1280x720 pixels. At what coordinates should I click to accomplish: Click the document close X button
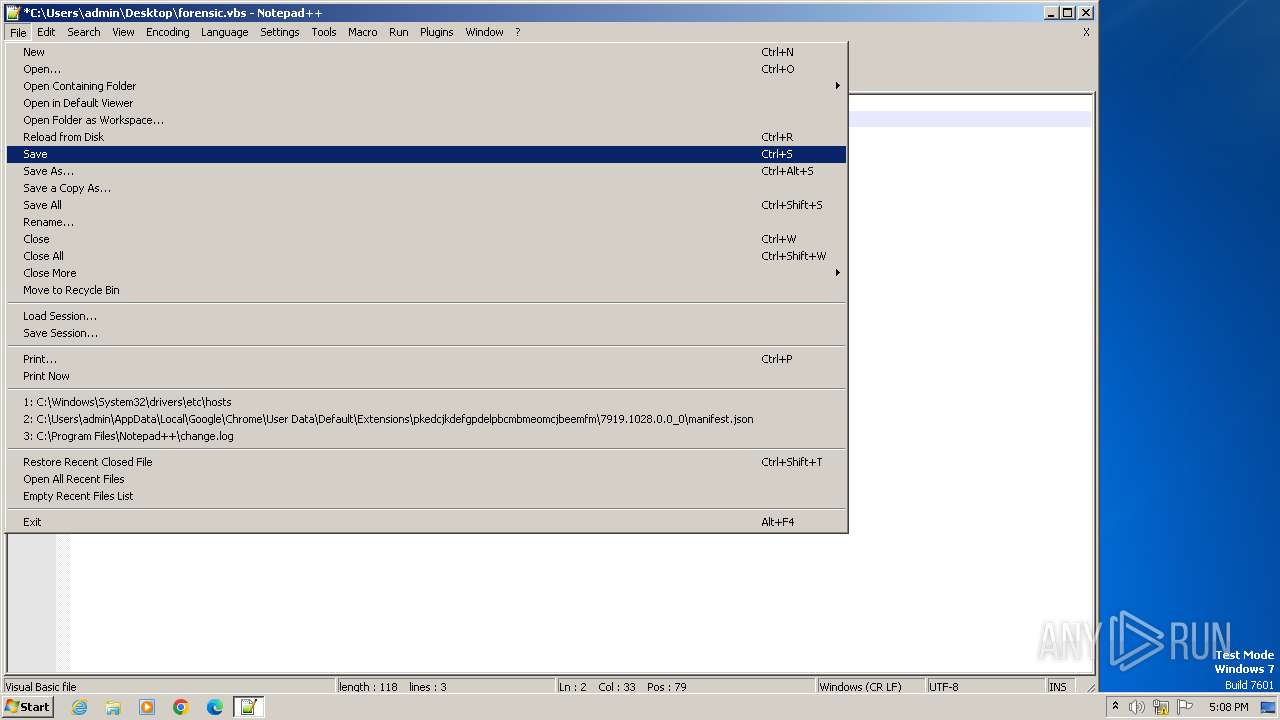[x=1086, y=32]
